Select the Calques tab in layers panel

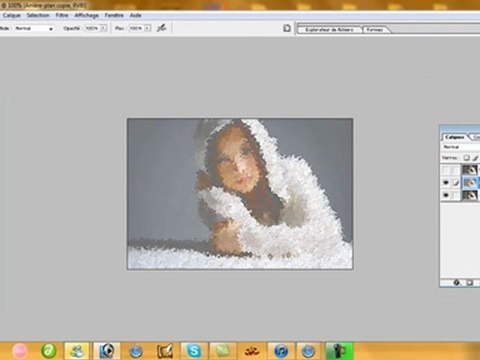click(x=454, y=137)
